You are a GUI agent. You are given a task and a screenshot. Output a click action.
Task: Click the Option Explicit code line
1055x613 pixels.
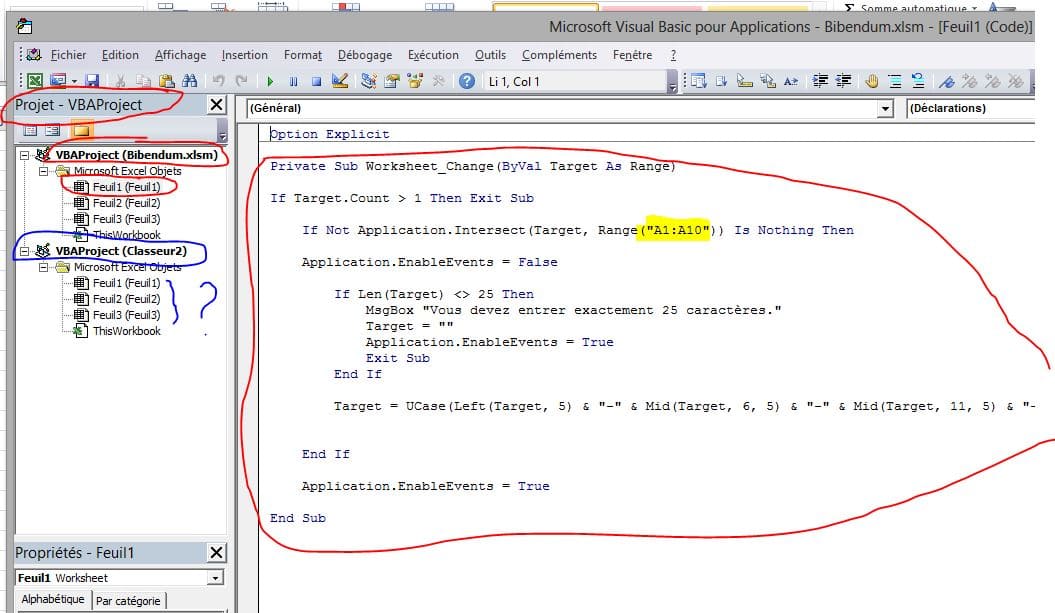tap(330, 134)
